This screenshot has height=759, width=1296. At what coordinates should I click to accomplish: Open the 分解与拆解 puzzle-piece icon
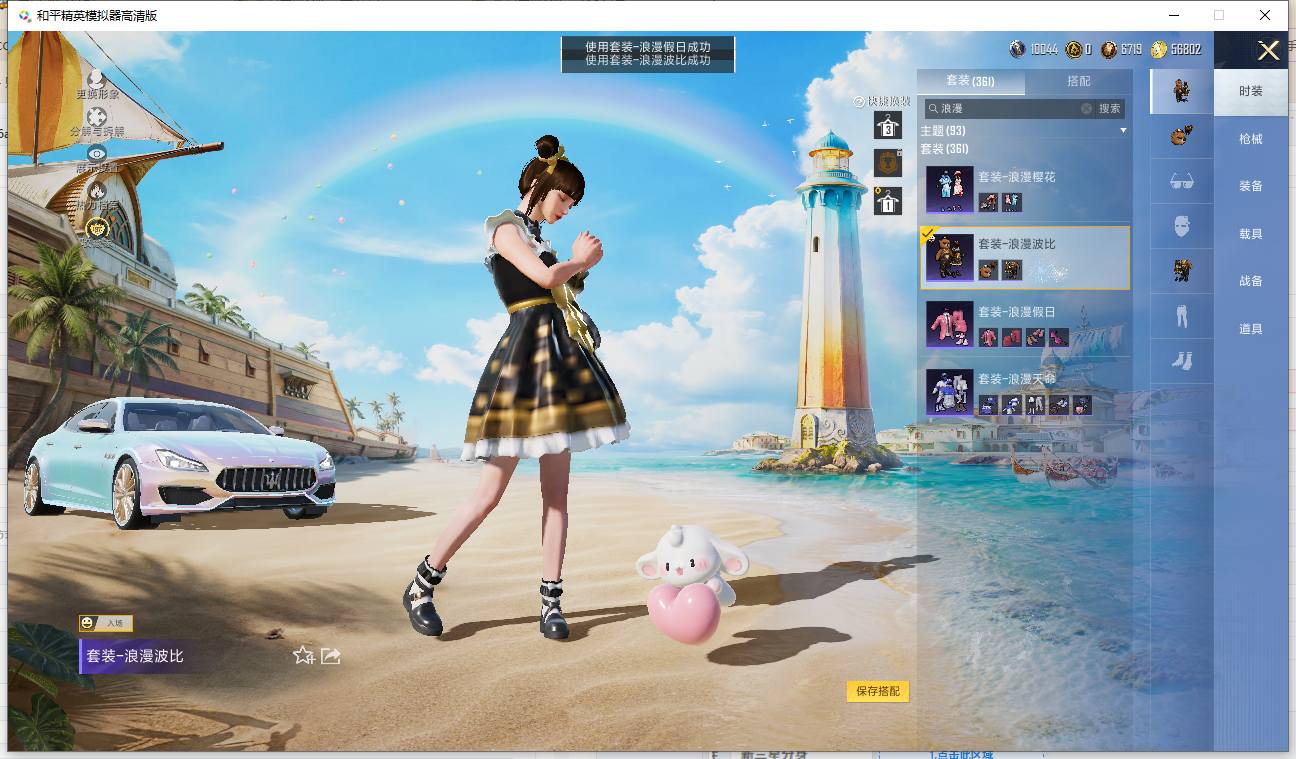pyautogui.click(x=97, y=117)
